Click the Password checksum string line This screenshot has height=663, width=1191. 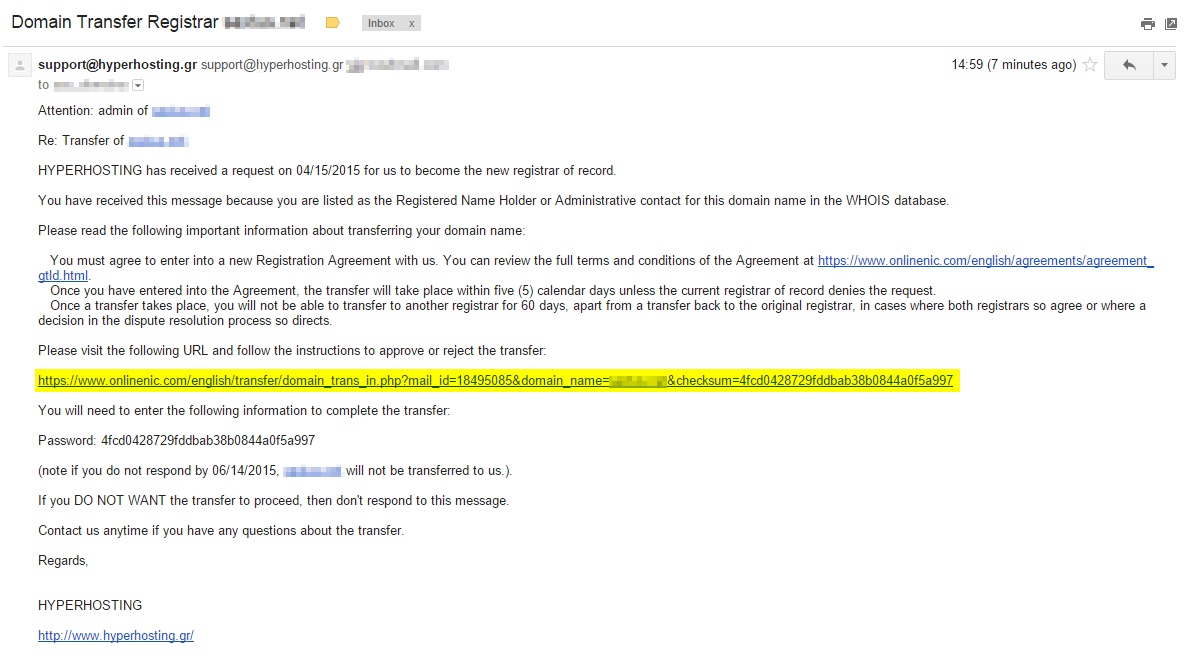tap(176, 440)
